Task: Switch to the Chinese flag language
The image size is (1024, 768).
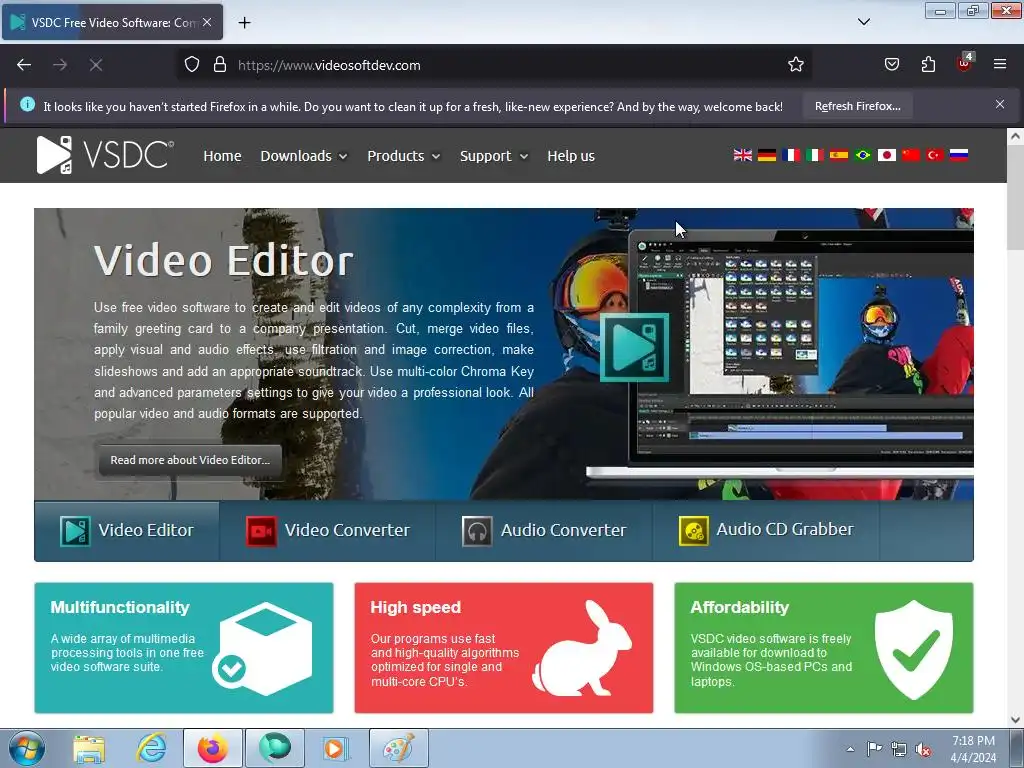Action: 911,155
